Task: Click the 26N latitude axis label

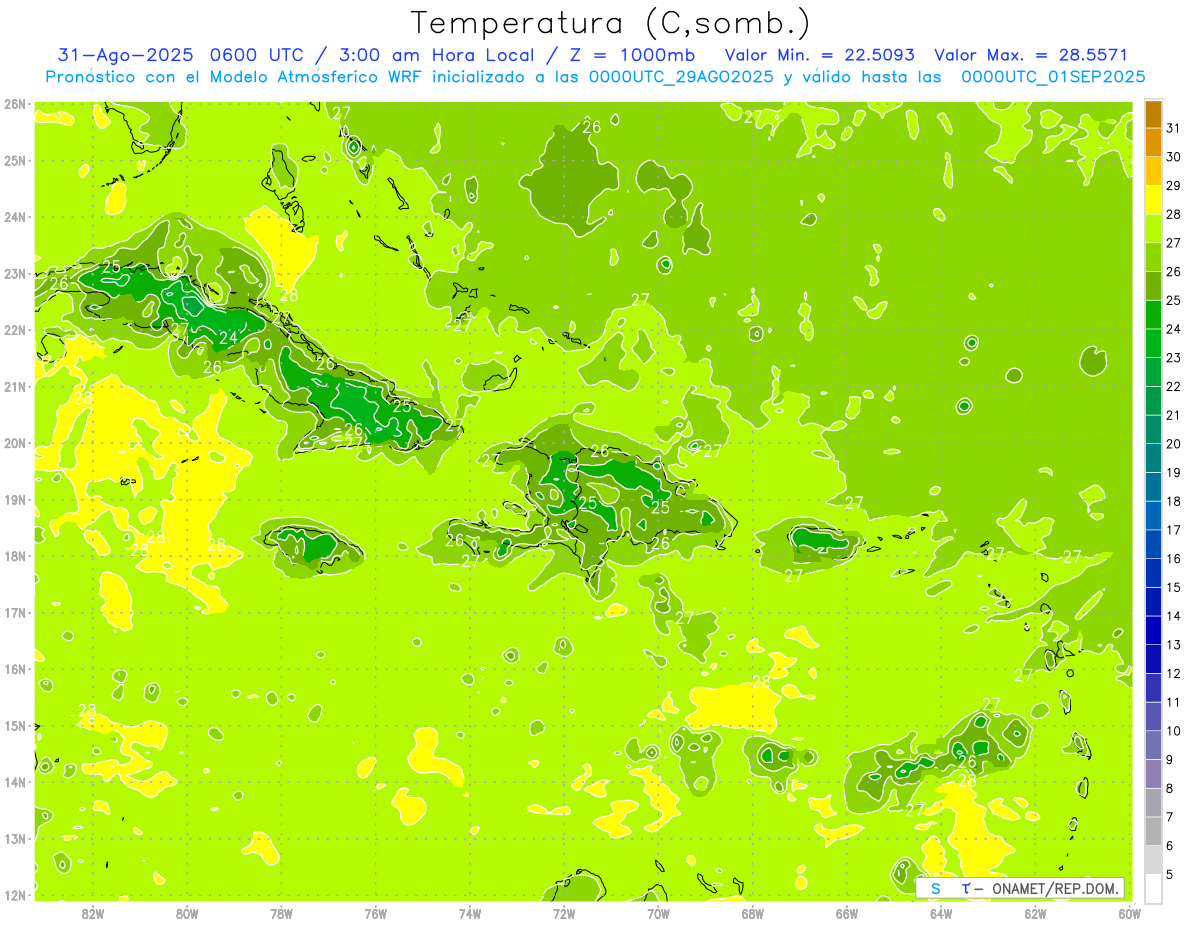Action: 14,104
